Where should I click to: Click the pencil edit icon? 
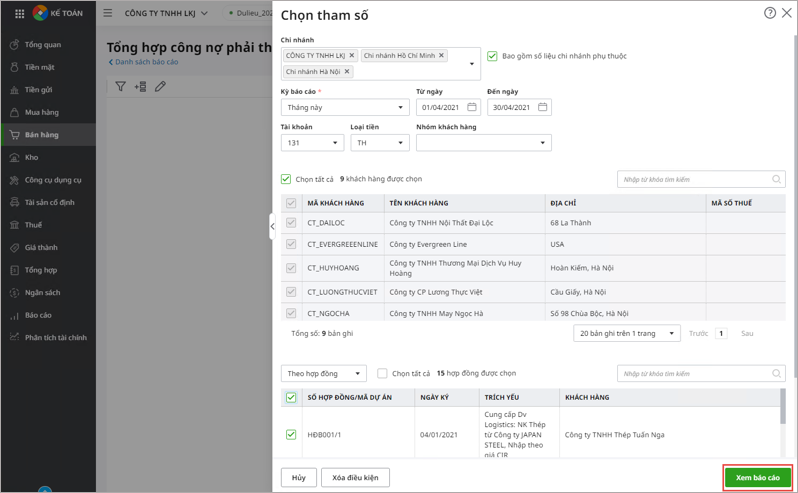pyautogui.click(x=160, y=86)
